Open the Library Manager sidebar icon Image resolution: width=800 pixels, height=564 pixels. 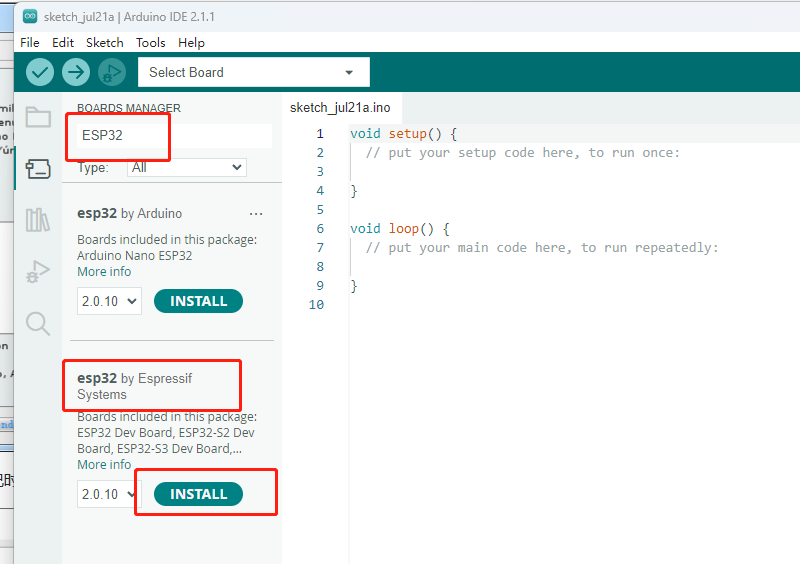tap(38, 220)
